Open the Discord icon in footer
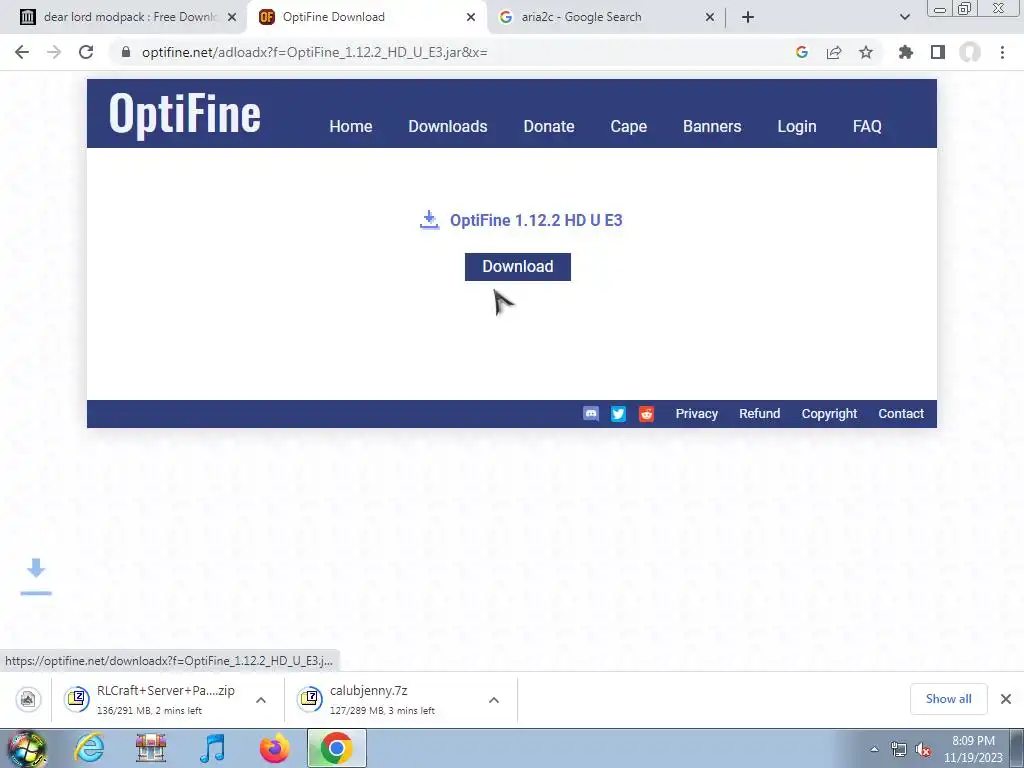 (591, 413)
